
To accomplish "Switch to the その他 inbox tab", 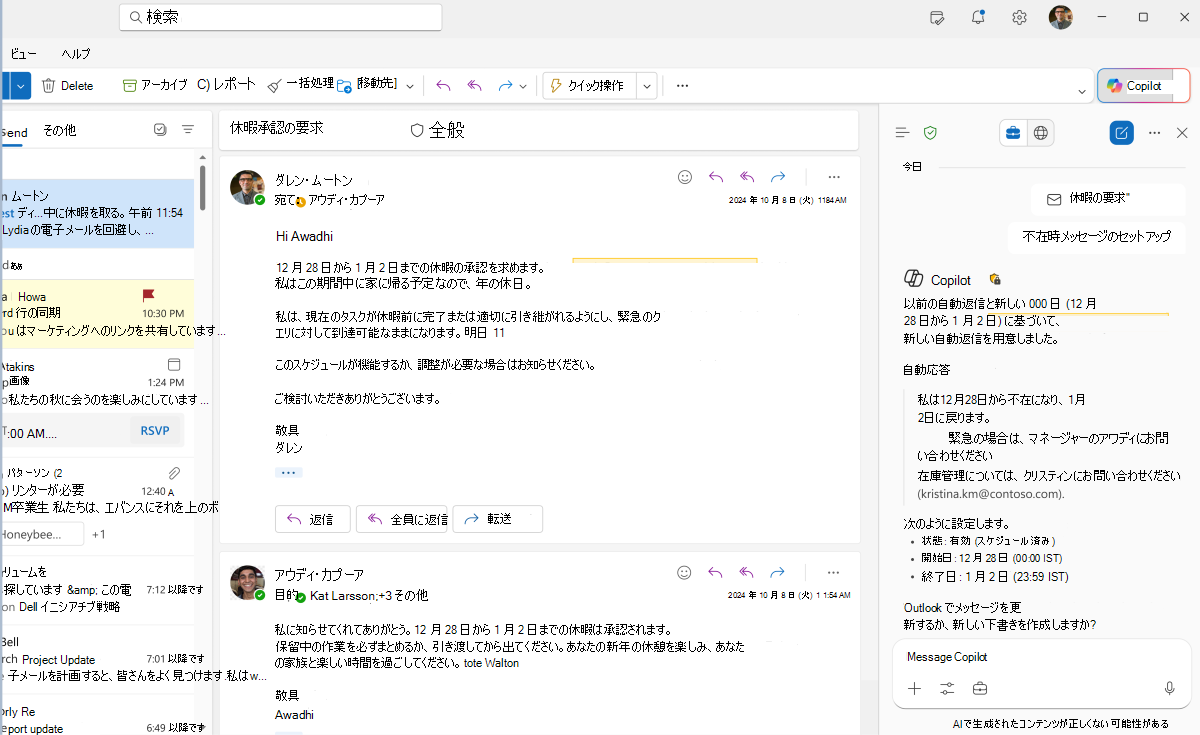I will click(x=59, y=131).
